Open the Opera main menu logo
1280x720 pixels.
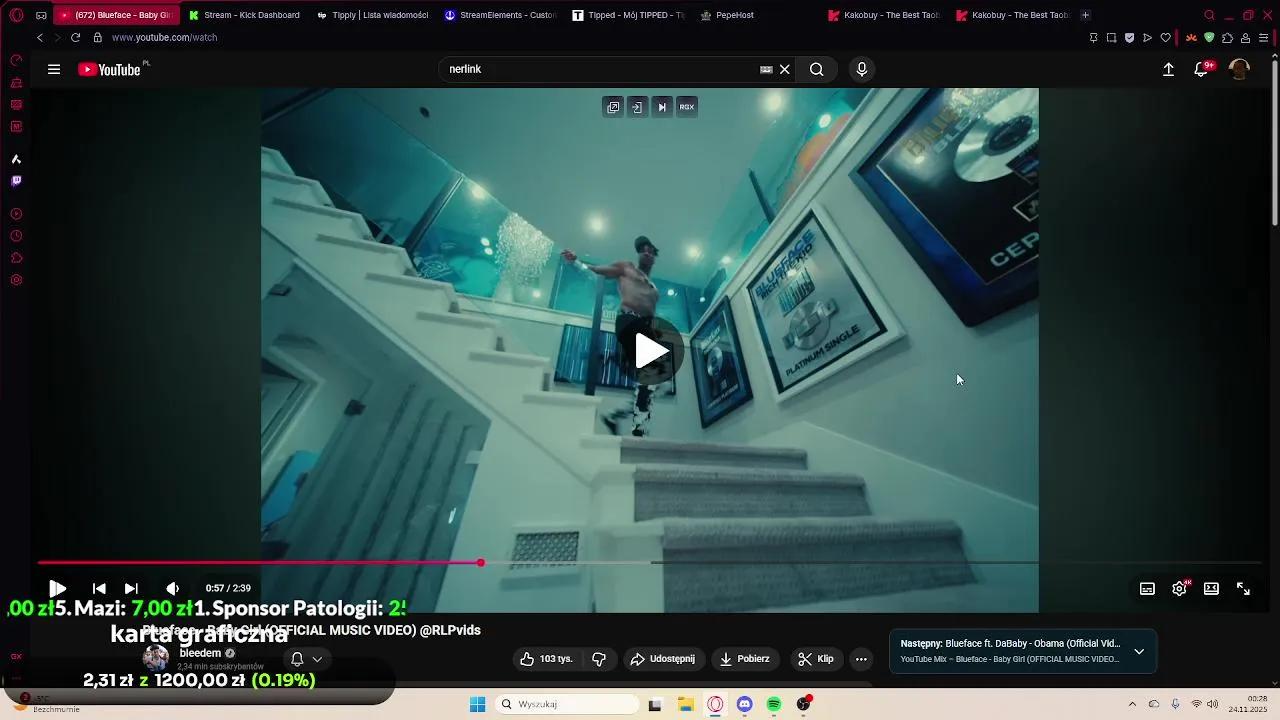click(16, 15)
